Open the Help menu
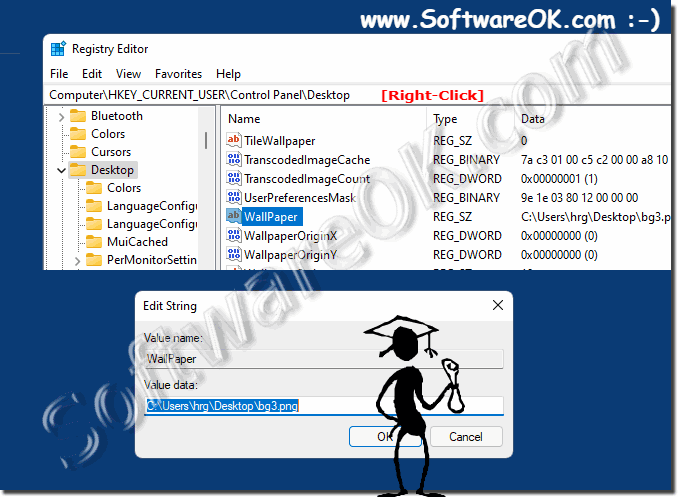The width and height of the screenshot is (678, 497). [x=228, y=74]
